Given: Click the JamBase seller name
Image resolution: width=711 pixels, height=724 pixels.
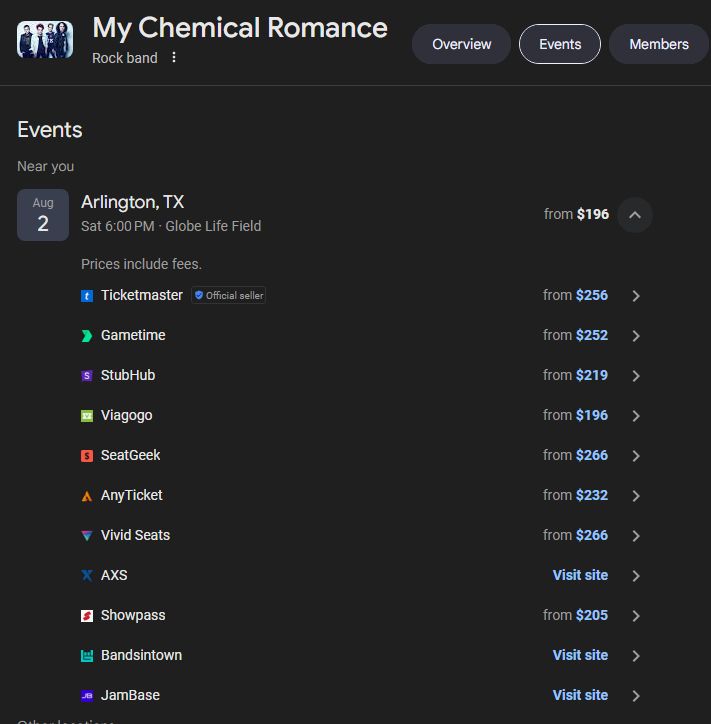Looking at the screenshot, I should (x=130, y=695).
